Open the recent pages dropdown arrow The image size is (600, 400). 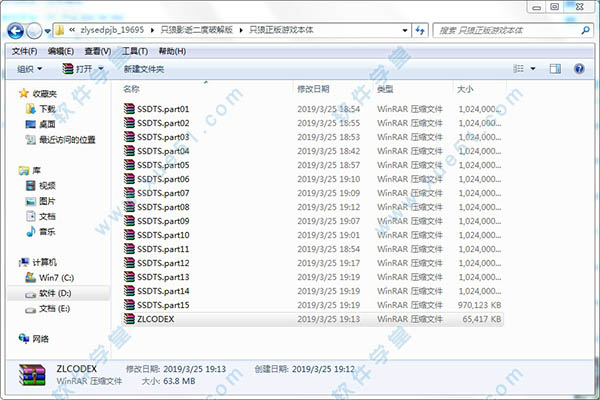pos(47,31)
